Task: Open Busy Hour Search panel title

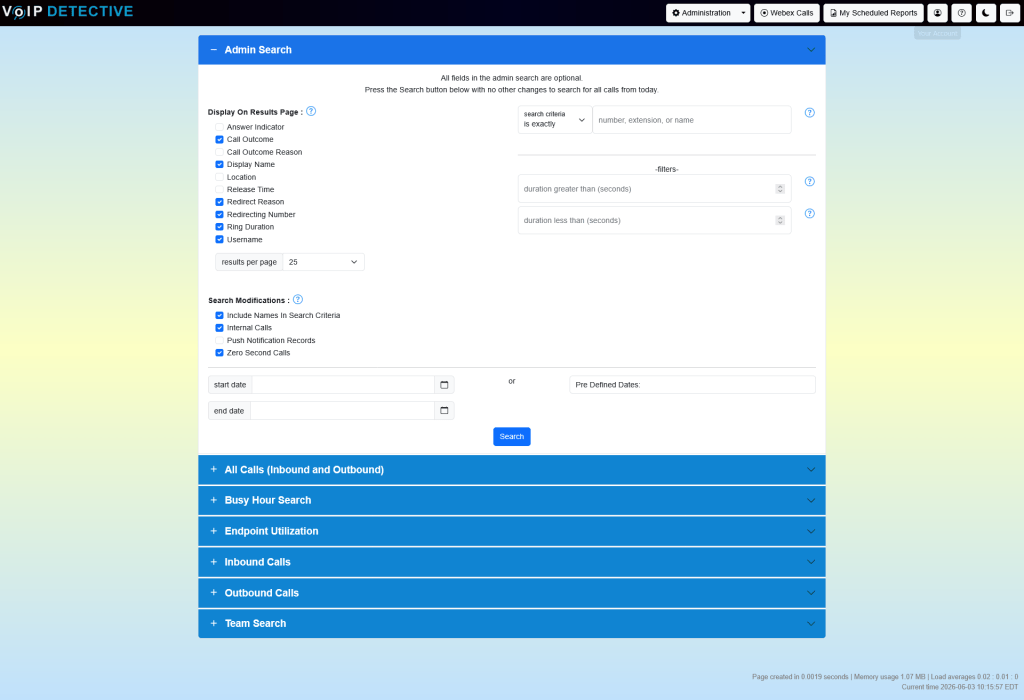Action: pyautogui.click(x=268, y=500)
